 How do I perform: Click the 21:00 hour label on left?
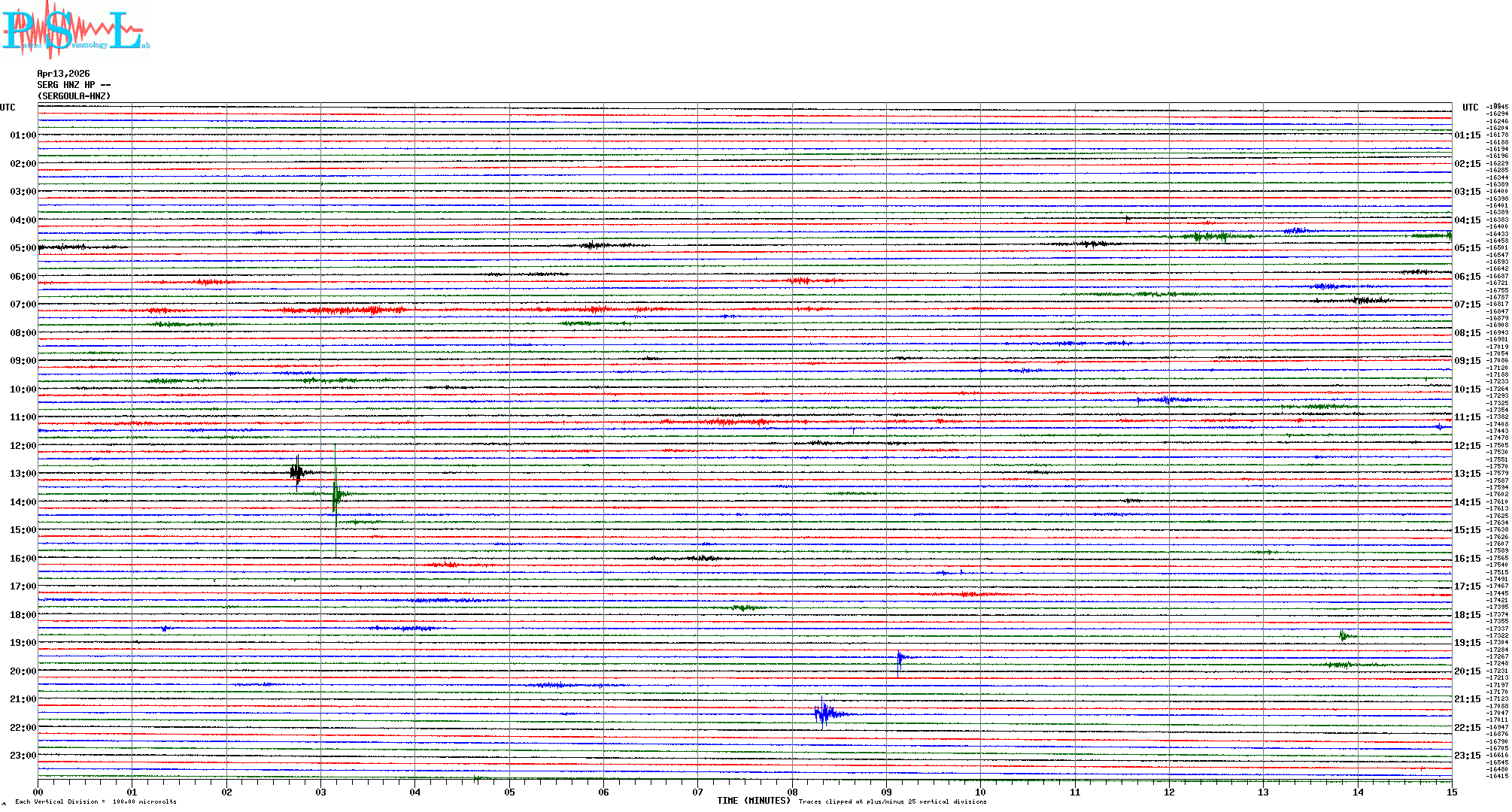(23, 699)
